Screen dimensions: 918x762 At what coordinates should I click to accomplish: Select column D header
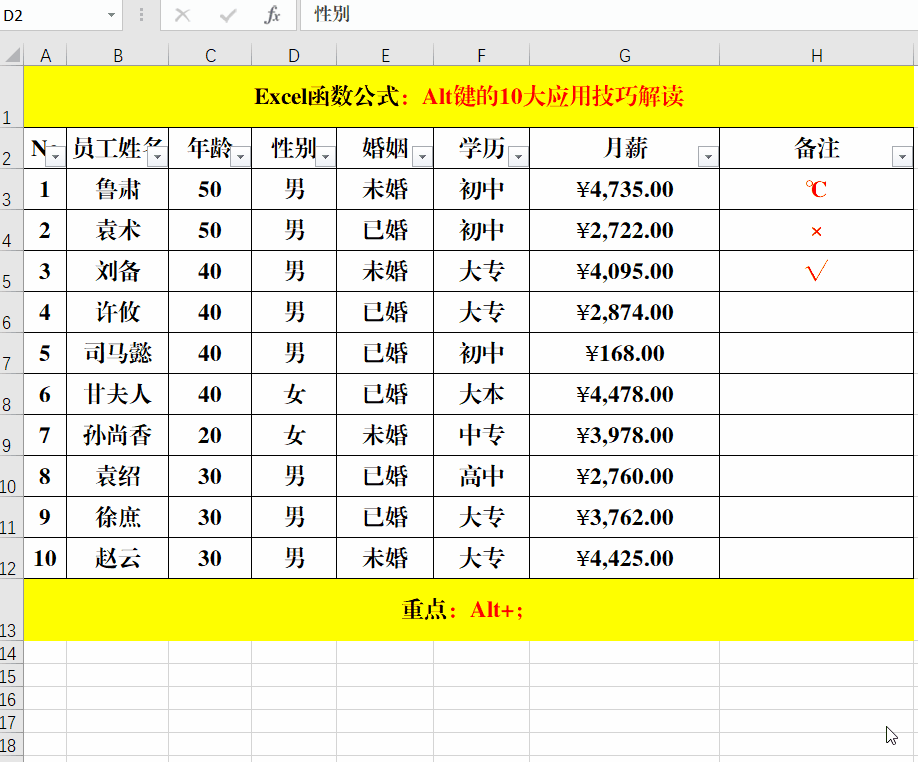(x=294, y=56)
